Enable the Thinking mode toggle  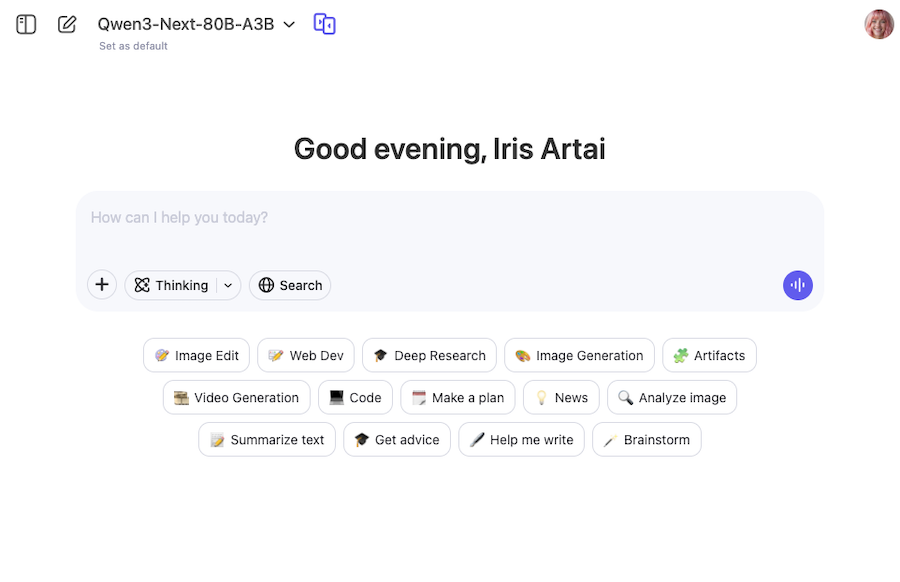point(173,285)
